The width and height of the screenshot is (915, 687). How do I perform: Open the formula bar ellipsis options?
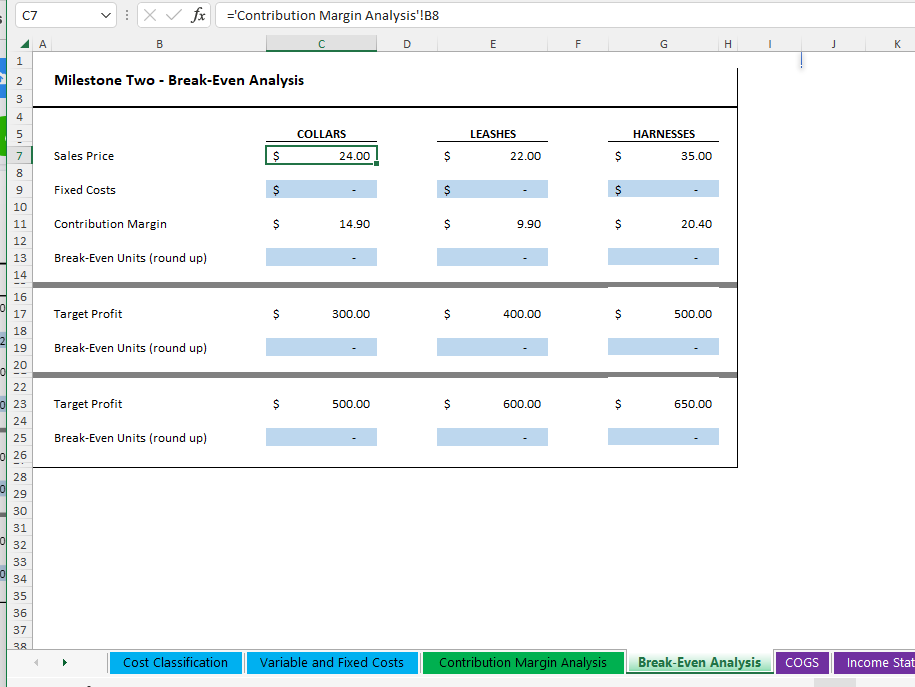click(127, 14)
